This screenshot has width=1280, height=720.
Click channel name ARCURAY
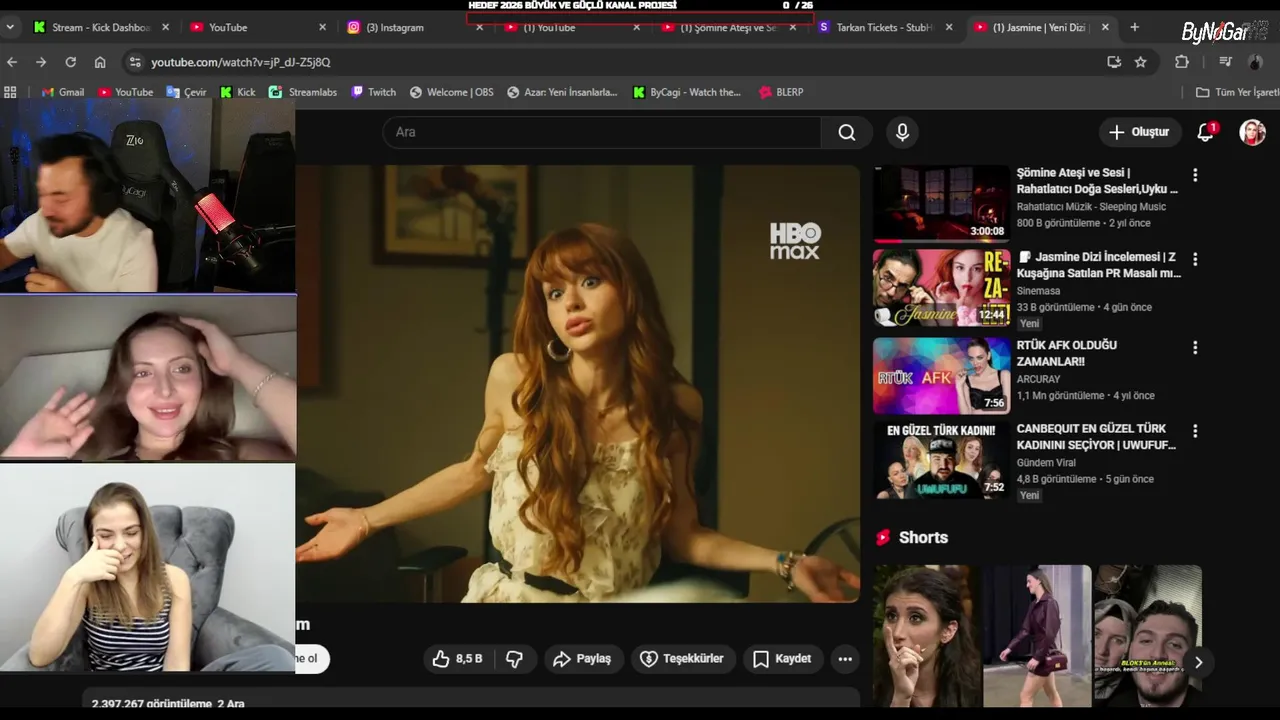pyautogui.click(x=1038, y=380)
